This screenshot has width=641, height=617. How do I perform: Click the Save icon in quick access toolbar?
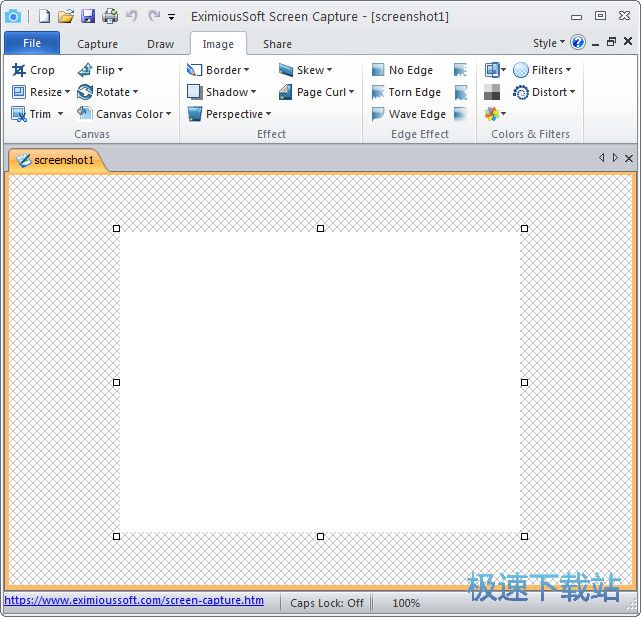point(88,16)
